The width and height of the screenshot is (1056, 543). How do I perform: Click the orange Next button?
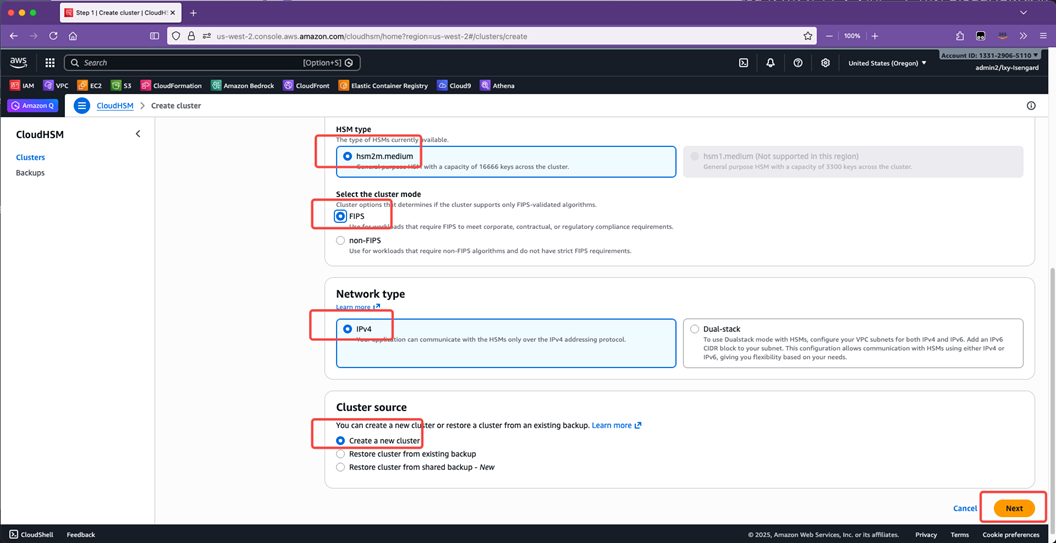[1013, 508]
